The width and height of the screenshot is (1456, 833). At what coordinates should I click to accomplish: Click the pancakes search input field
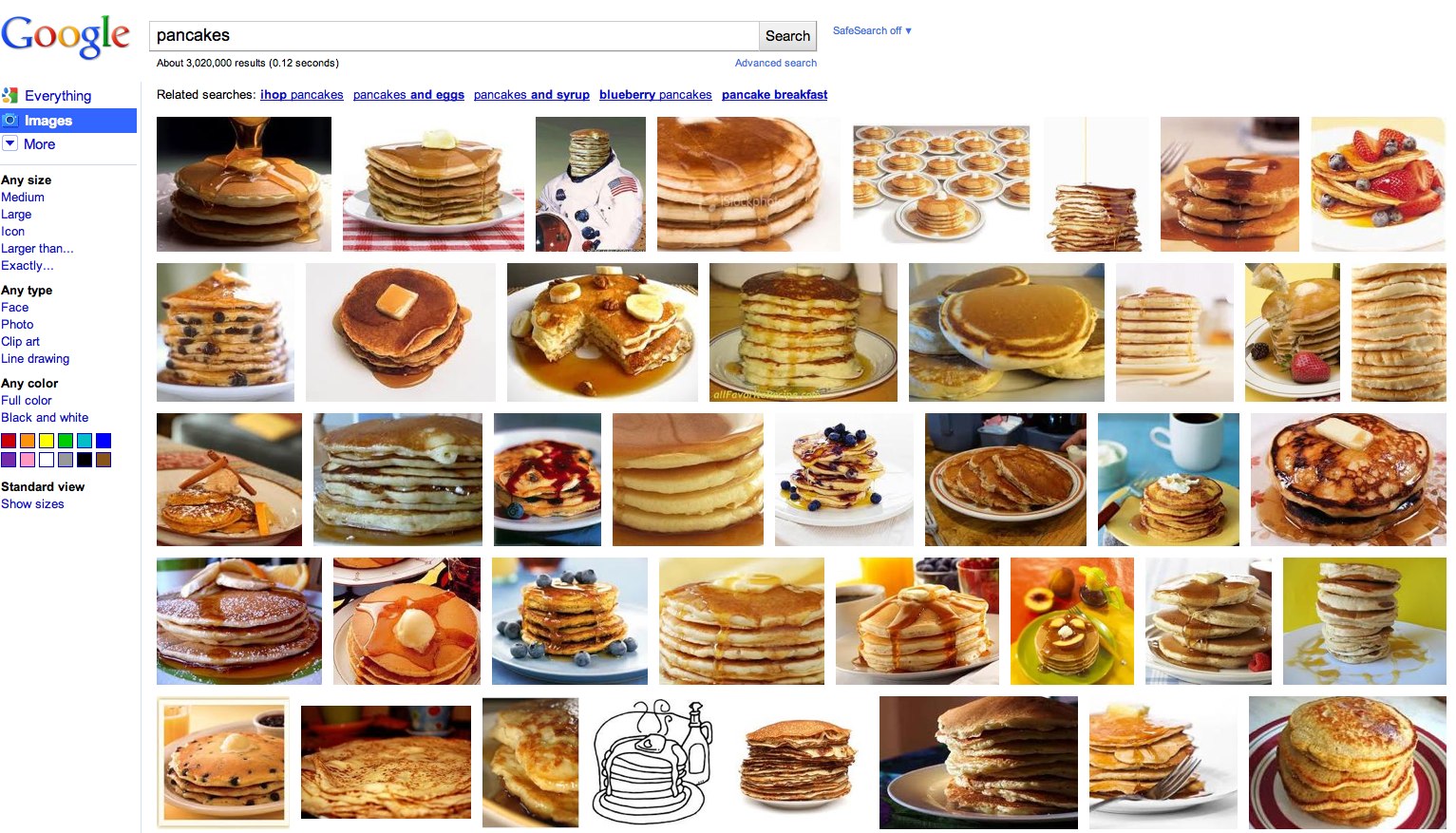pos(454,36)
